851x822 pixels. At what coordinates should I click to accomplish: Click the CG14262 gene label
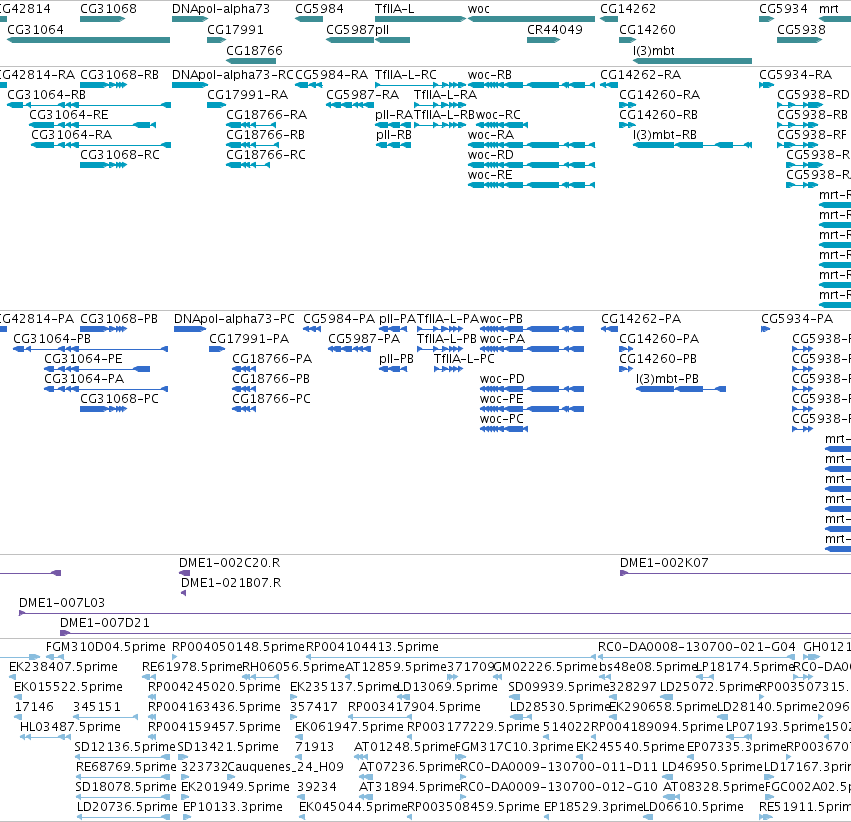click(x=628, y=9)
